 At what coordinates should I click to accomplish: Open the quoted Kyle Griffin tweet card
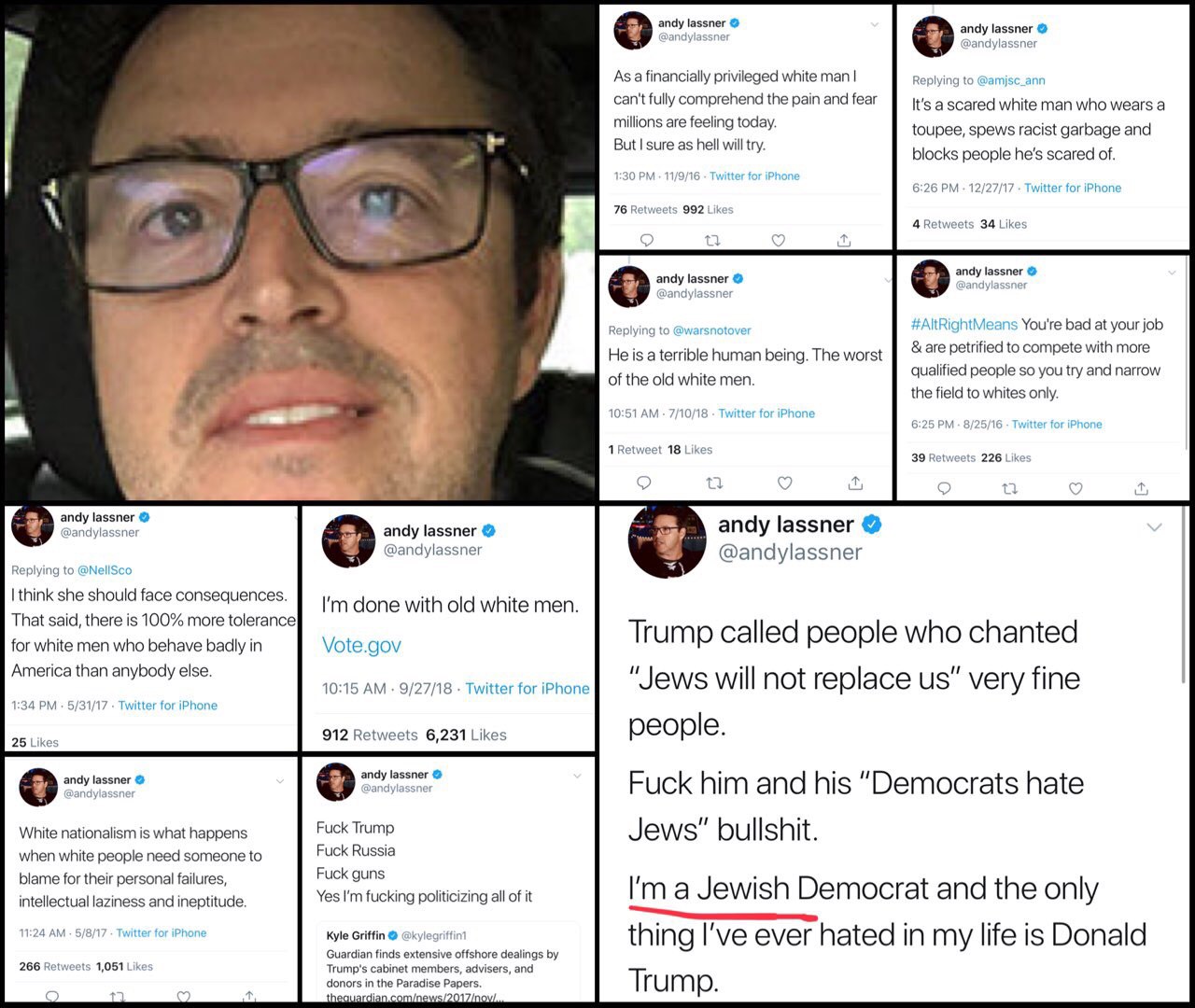tap(441, 961)
